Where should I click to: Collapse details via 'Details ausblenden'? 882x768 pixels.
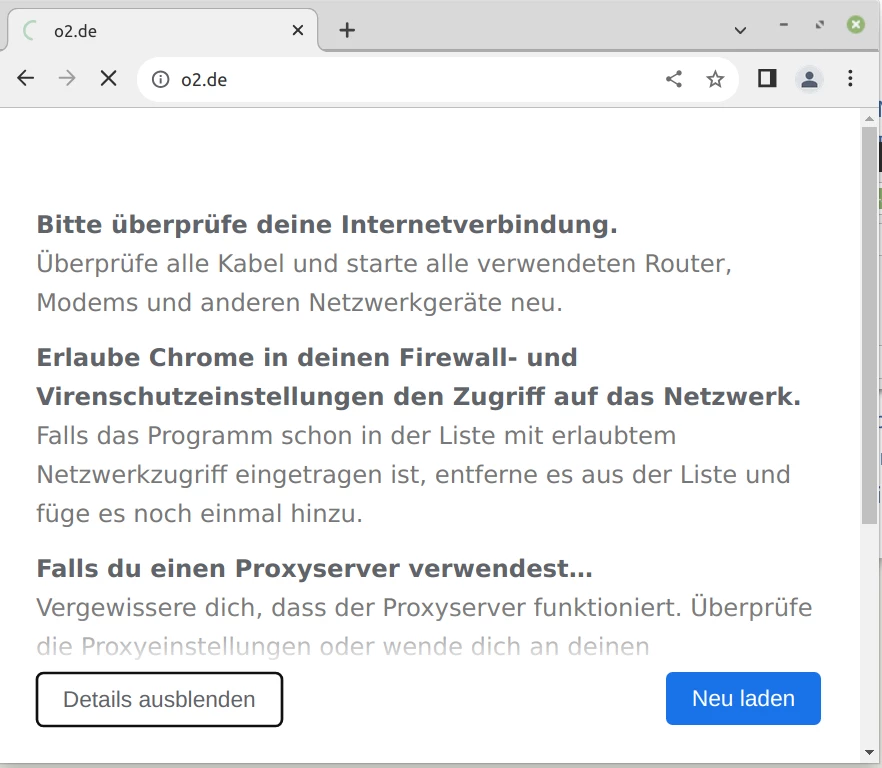[x=159, y=699]
